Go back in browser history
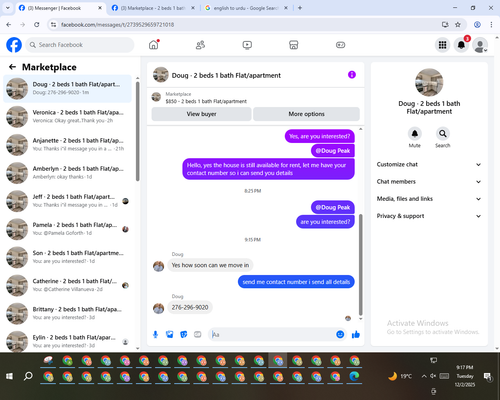Viewport: 500px width, 400px height. (9, 25)
